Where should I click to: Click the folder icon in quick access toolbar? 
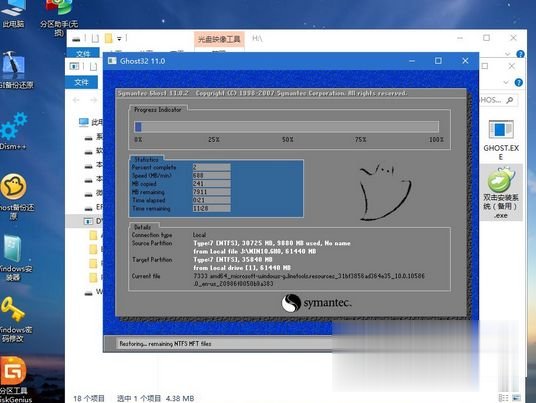click(108, 38)
